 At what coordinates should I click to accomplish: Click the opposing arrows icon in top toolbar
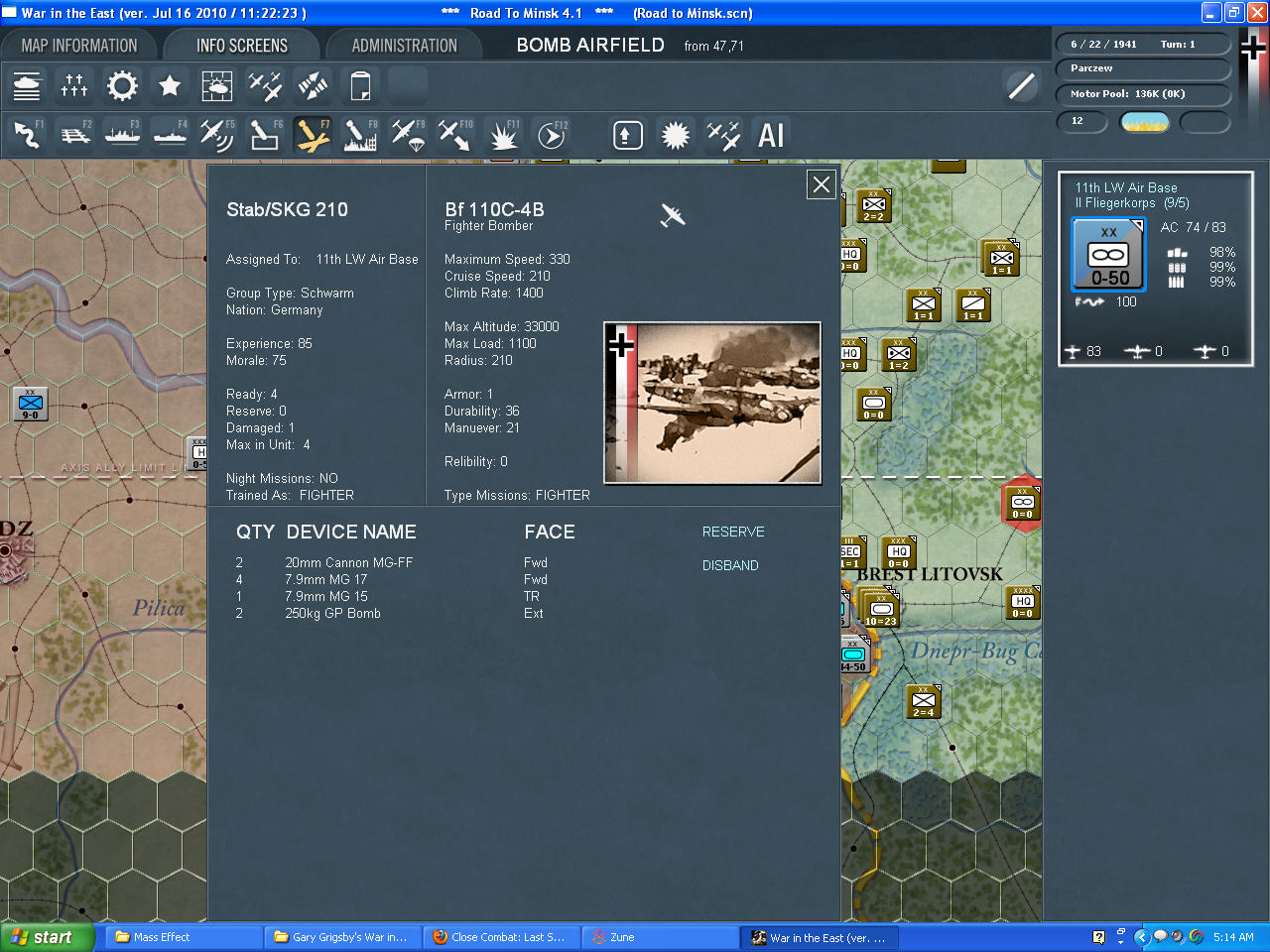click(313, 86)
